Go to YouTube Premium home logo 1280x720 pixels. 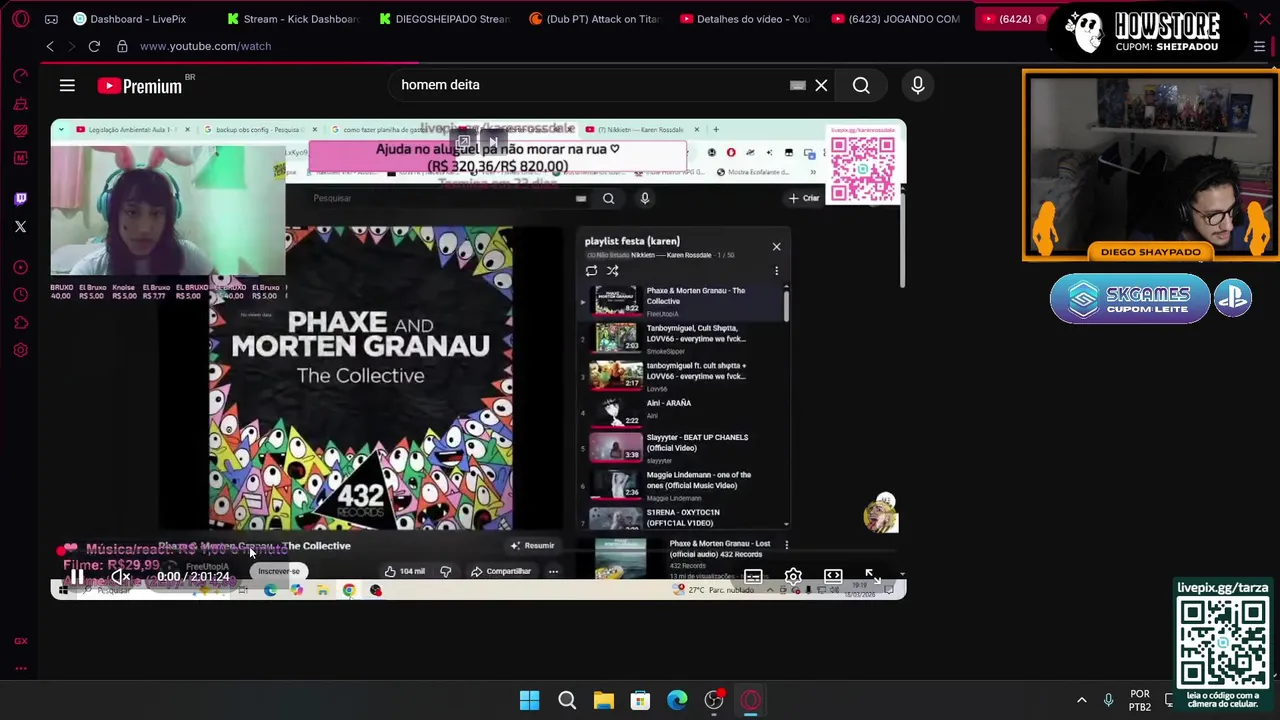[140, 86]
